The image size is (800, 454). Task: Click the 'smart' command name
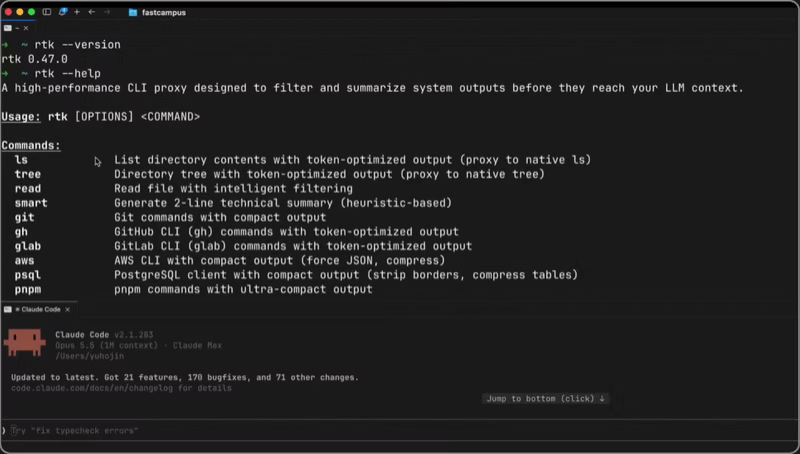pos(31,203)
